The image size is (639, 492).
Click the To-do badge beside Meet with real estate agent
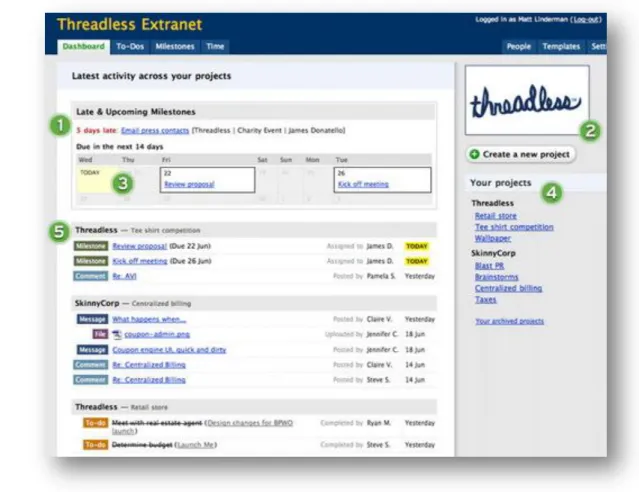pyautogui.click(x=96, y=423)
